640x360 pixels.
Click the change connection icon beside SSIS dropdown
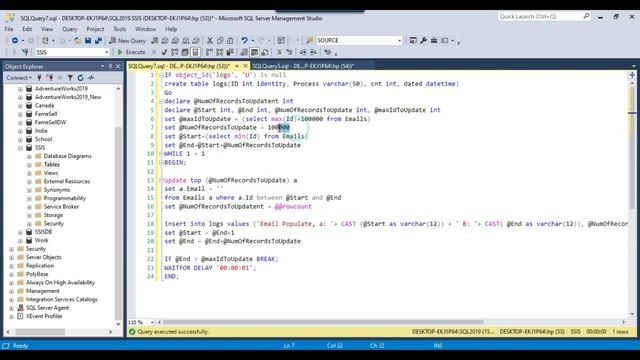pyautogui.click(x=25, y=52)
